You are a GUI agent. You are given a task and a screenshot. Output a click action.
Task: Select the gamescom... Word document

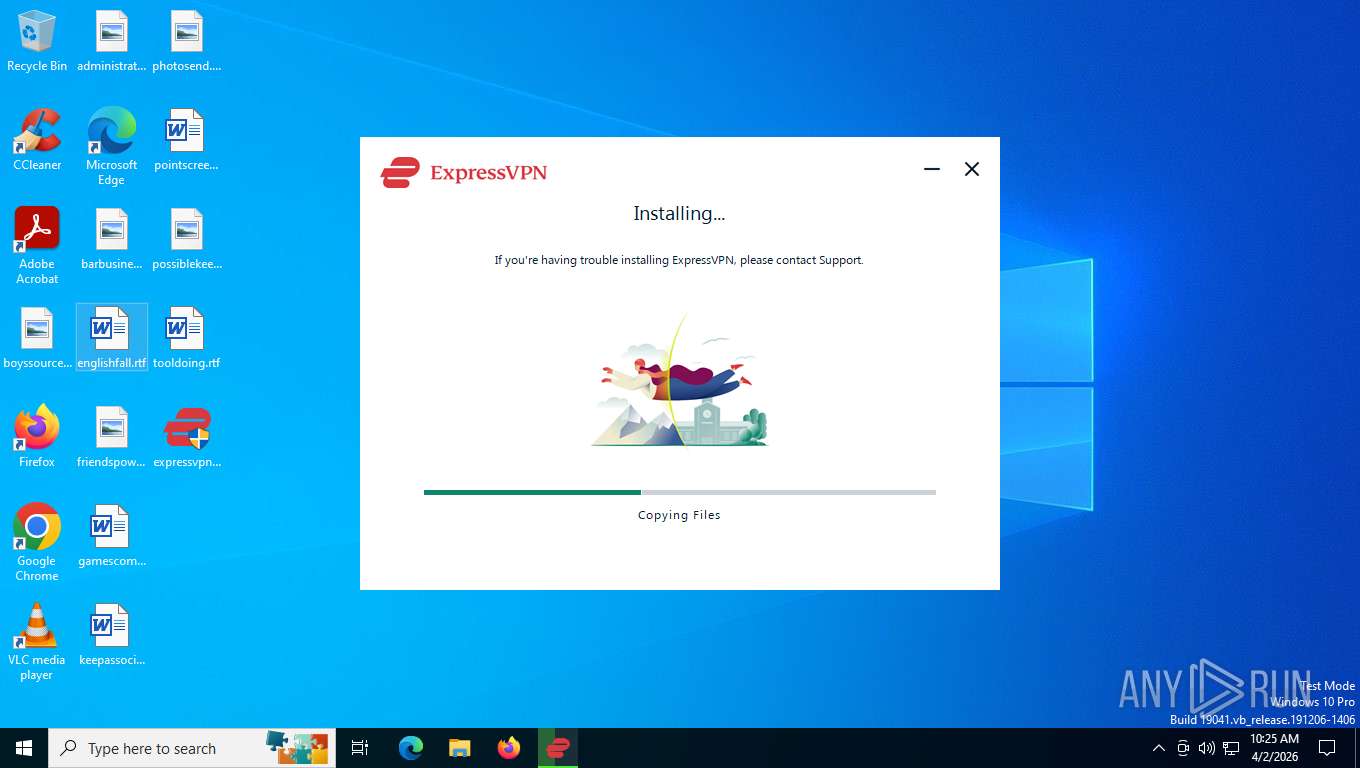[111, 536]
